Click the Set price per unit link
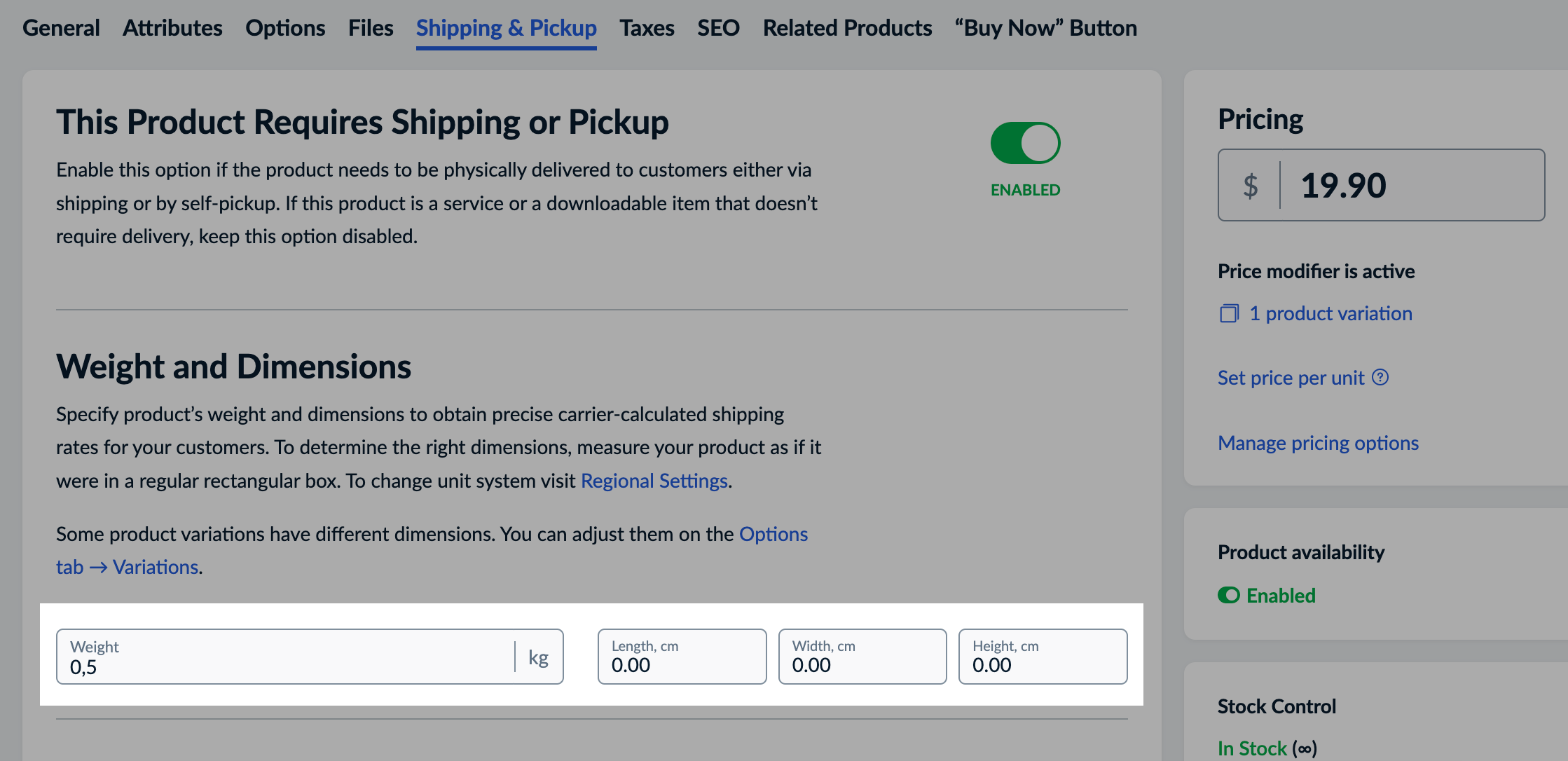The image size is (1568, 761). pos(1291,378)
